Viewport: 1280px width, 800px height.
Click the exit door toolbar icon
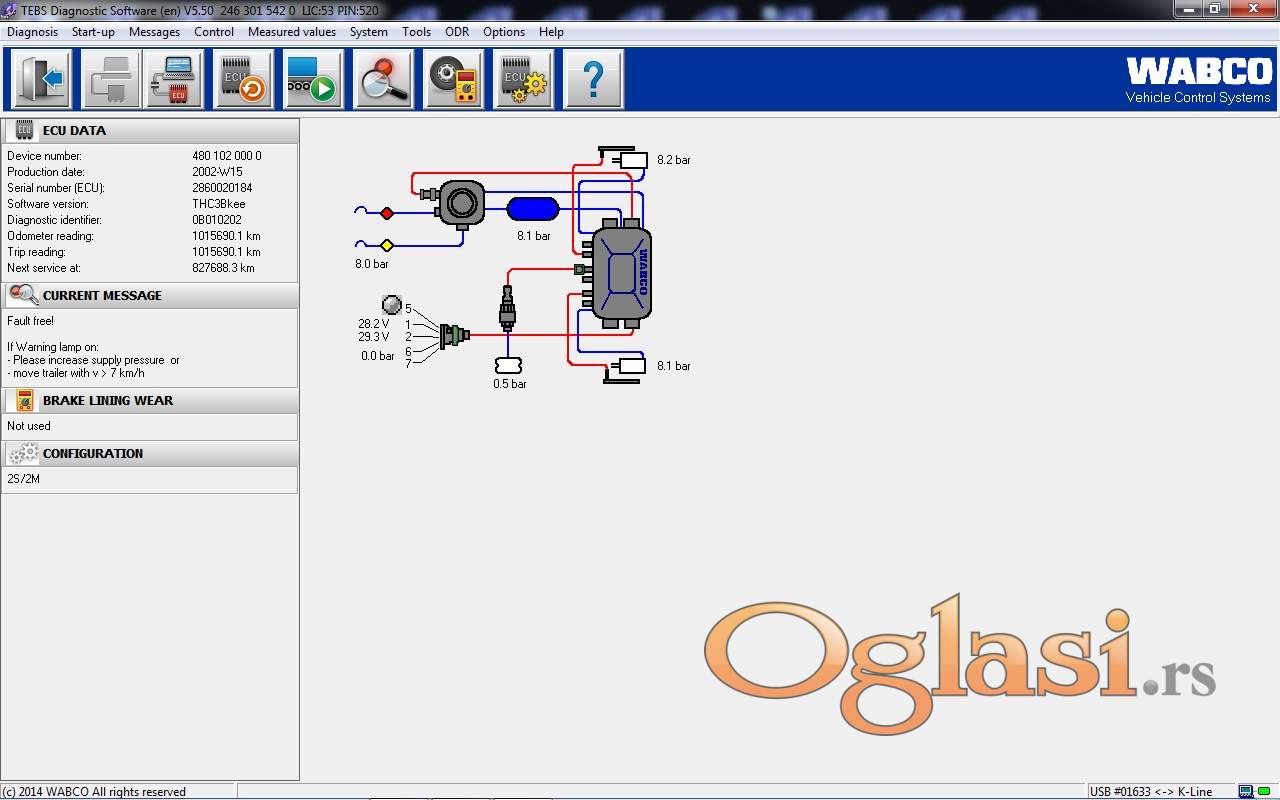coord(41,79)
